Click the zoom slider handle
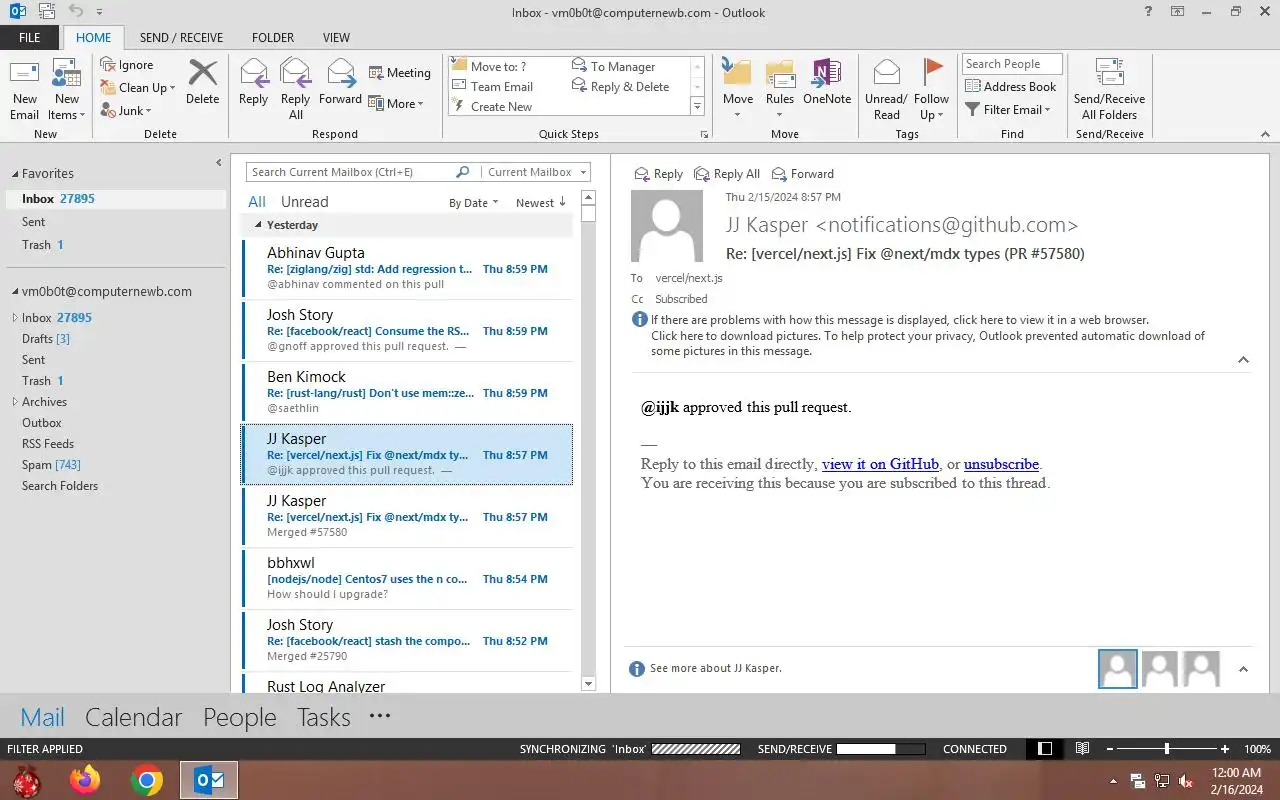Screen dimensions: 1280x800 pos(1166,748)
